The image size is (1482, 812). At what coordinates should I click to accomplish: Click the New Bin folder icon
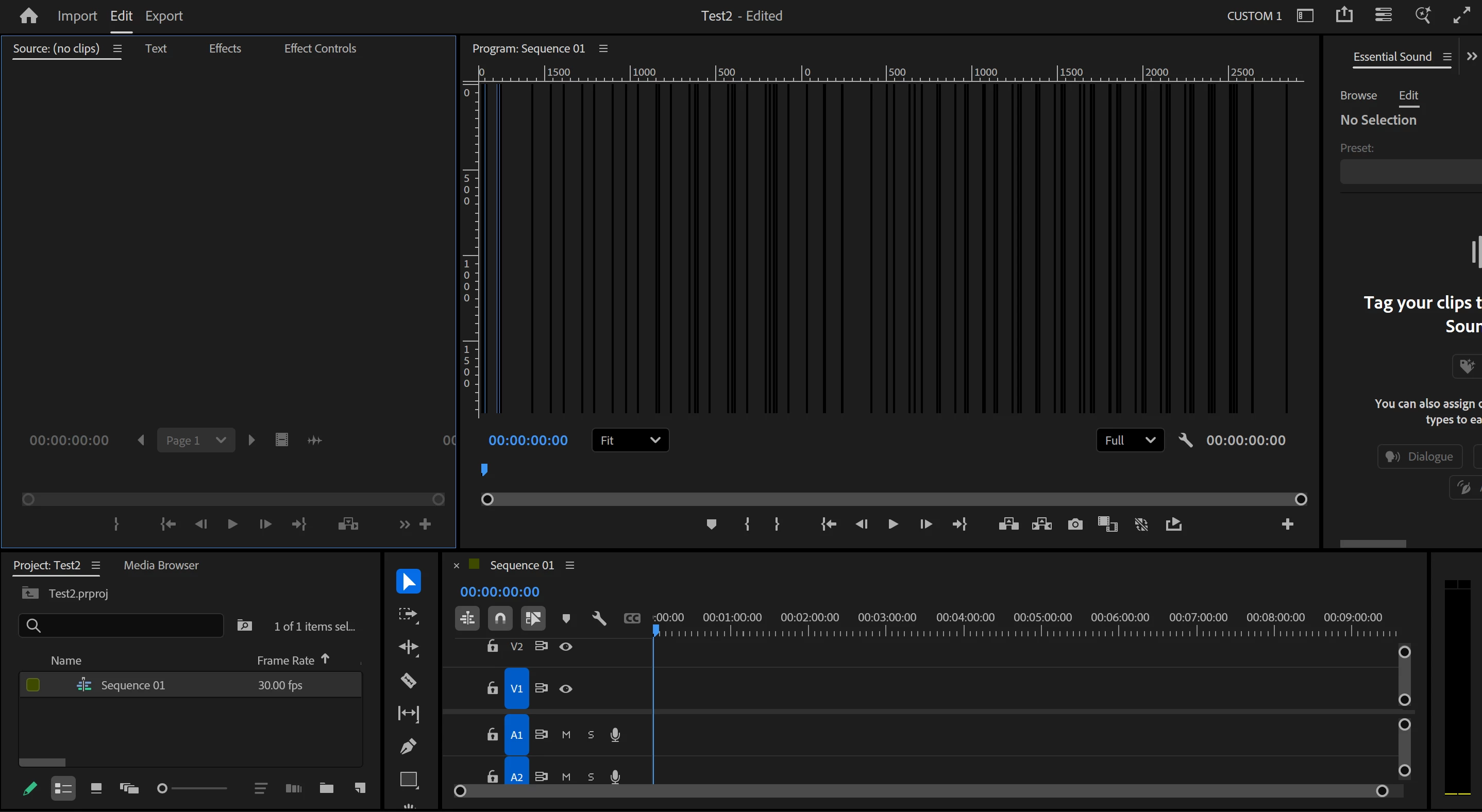tap(326, 788)
